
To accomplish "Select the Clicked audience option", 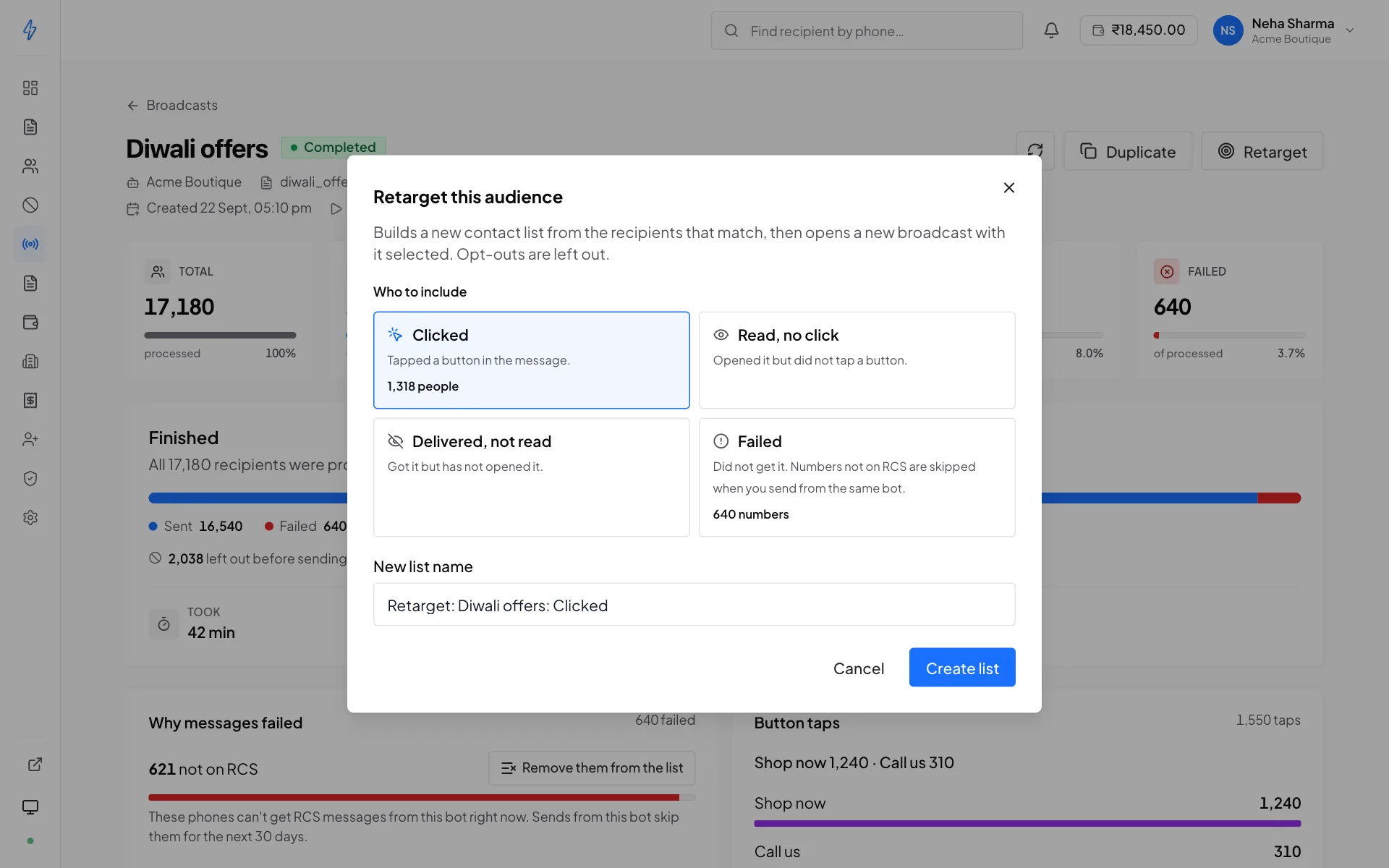I will click(531, 360).
